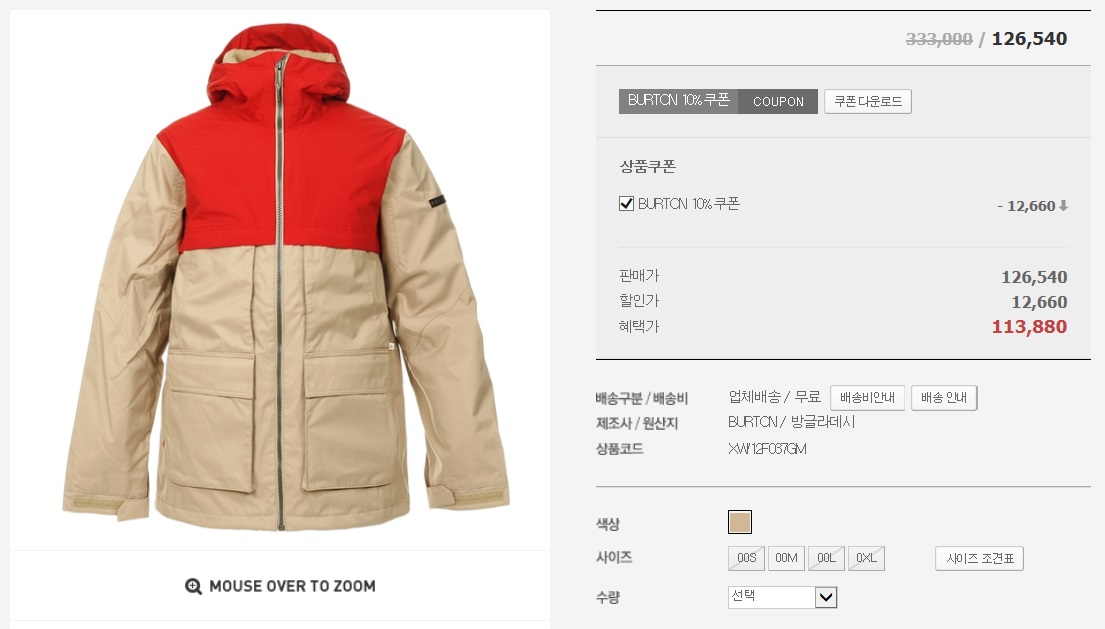Click the product code XW12F037GM
This screenshot has height=629, width=1105.
coord(767,449)
